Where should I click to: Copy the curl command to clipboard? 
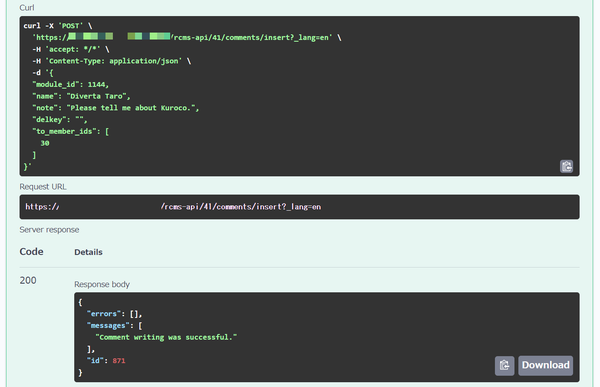pyautogui.click(x=566, y=166)
